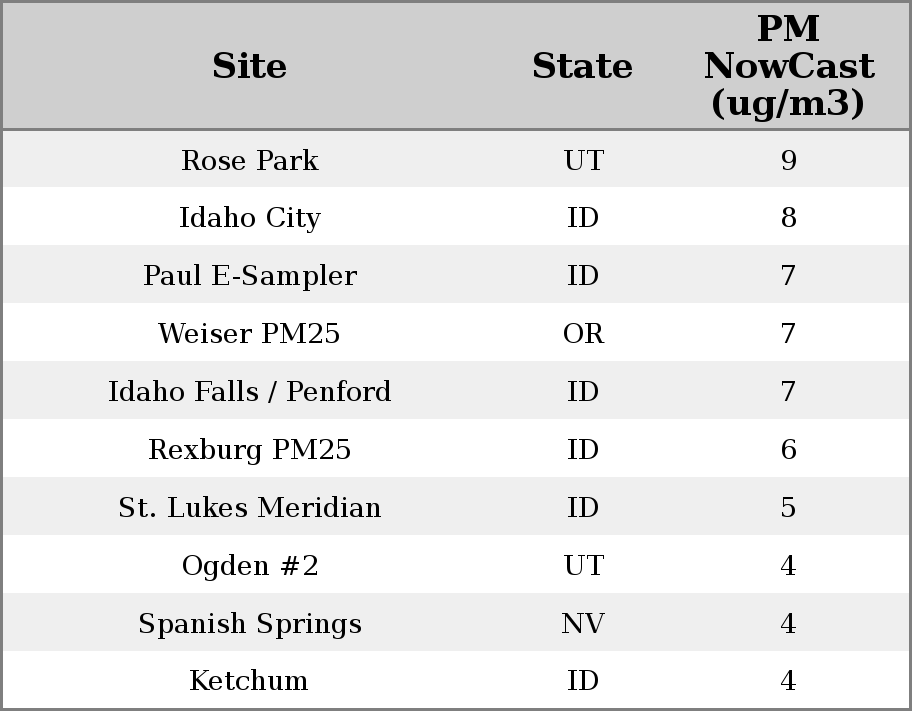Click the State column header
This screenshot has height=711, width=912.
tap(582, 66)
